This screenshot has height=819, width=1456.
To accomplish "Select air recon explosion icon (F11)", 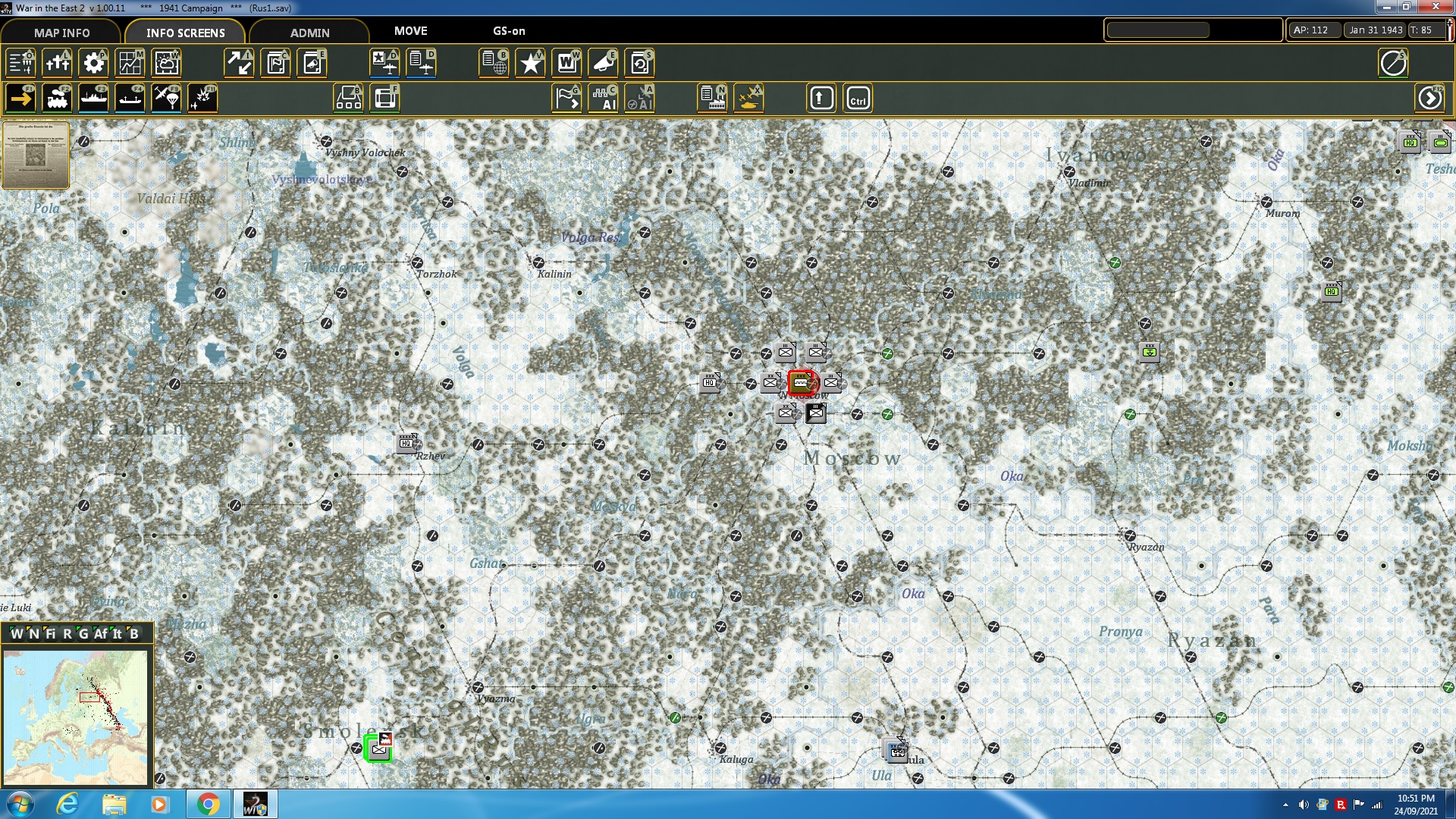I will [203, 99].
